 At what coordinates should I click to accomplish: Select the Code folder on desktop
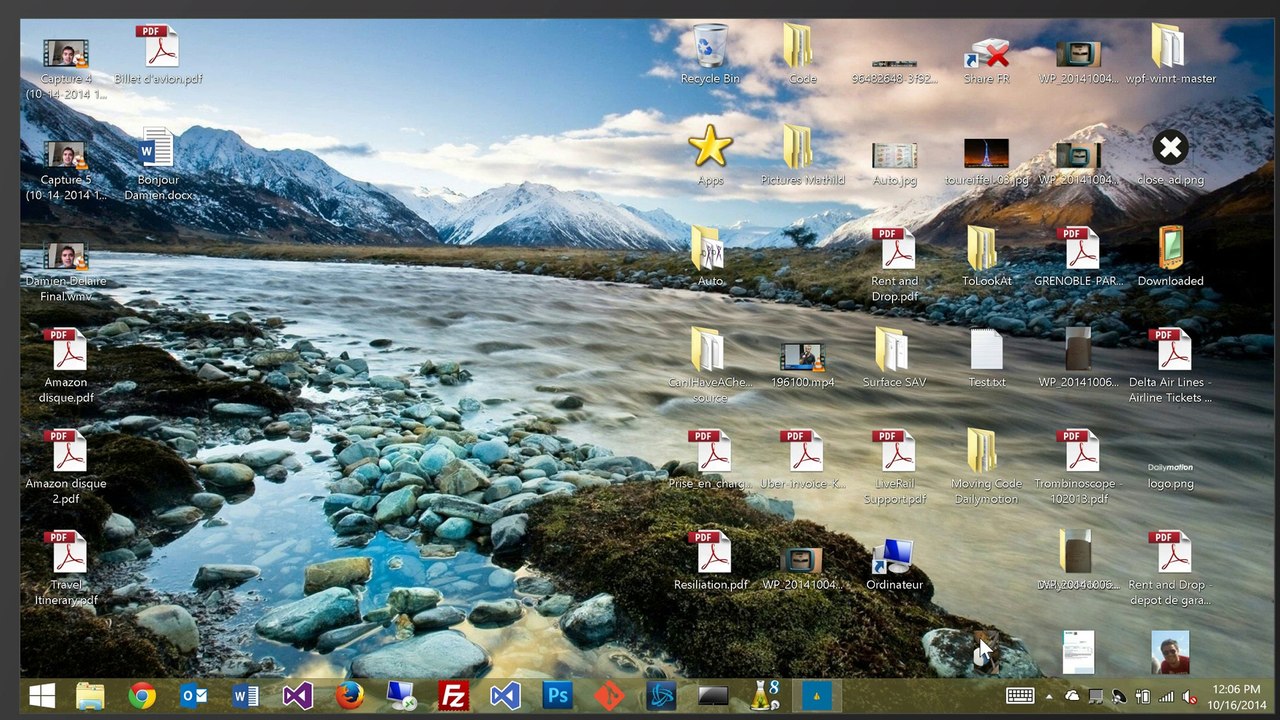[x=802, y=54]
